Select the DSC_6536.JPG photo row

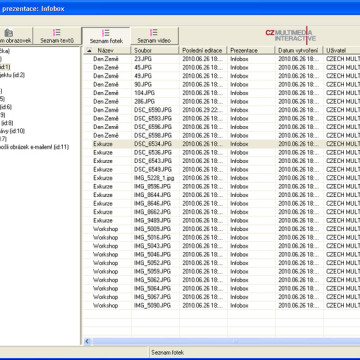(221, 152)
